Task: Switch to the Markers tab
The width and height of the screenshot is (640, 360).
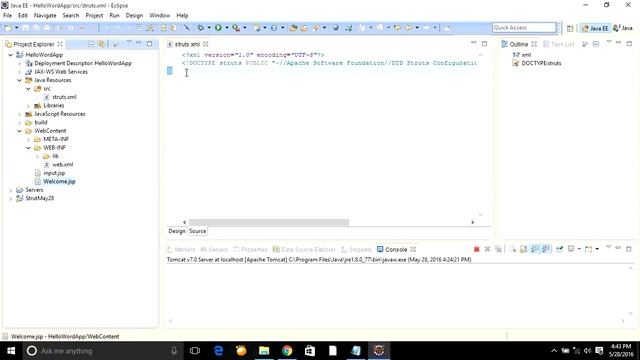Action: [181, 249]
